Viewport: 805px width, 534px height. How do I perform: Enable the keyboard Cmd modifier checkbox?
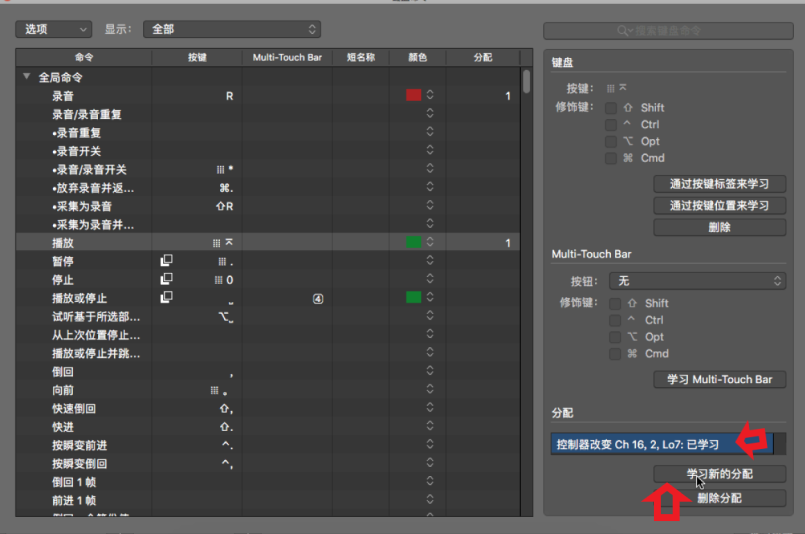pos(611,158)
